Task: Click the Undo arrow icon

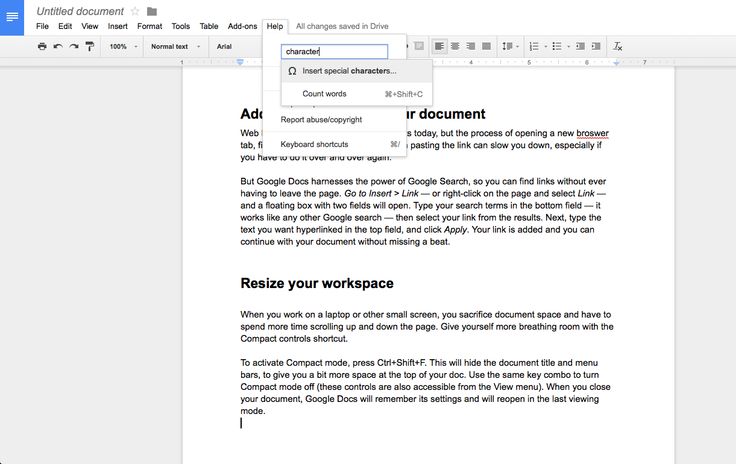Action: (x=58, y=46)
